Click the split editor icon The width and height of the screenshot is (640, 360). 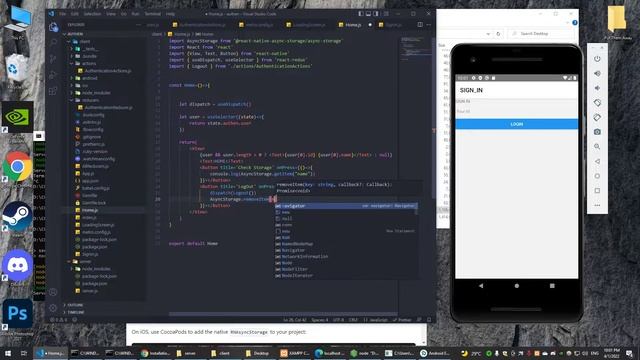point(420,24)
